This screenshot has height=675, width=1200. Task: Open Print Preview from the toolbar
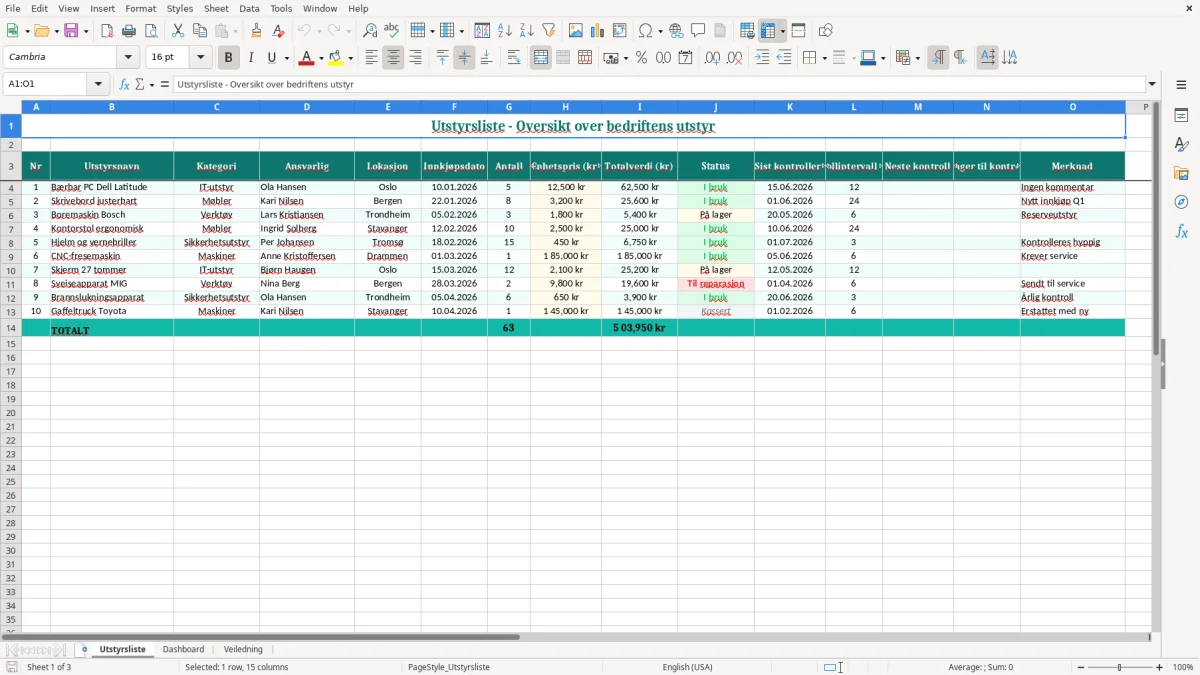pos(151,31)
